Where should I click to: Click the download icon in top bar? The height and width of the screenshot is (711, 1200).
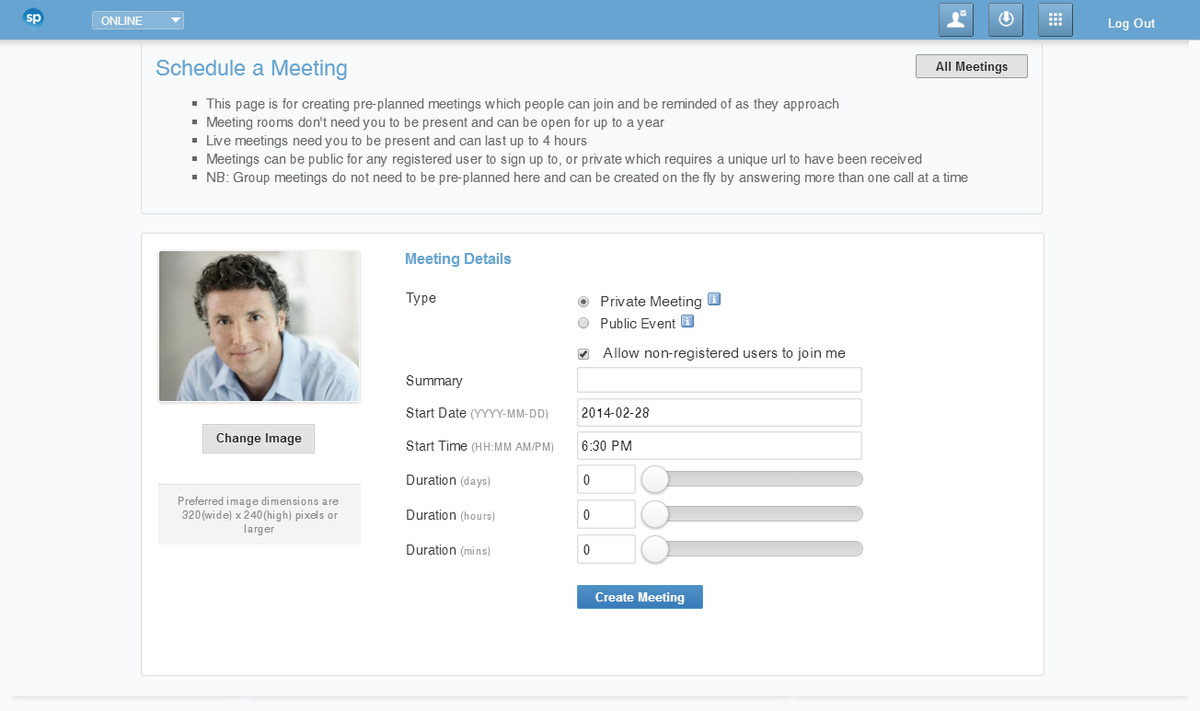pyautogui.click(x=1006, y=20)
